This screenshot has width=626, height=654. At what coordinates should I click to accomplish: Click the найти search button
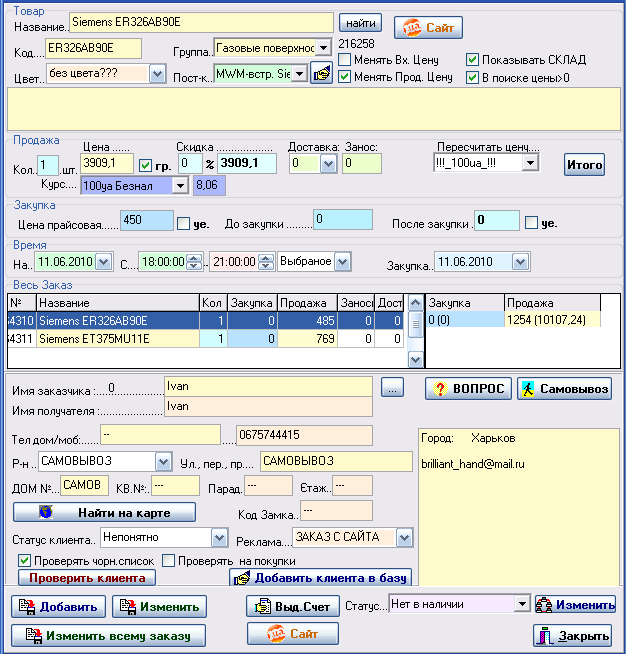coord(361,22)
